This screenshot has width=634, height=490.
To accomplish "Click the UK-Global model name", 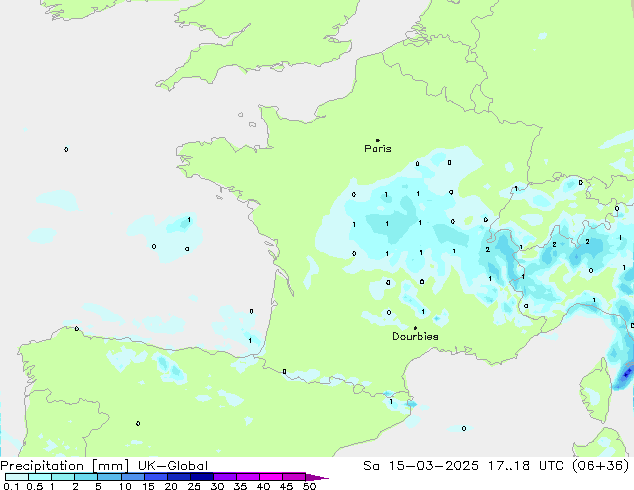I will point(173,466).
